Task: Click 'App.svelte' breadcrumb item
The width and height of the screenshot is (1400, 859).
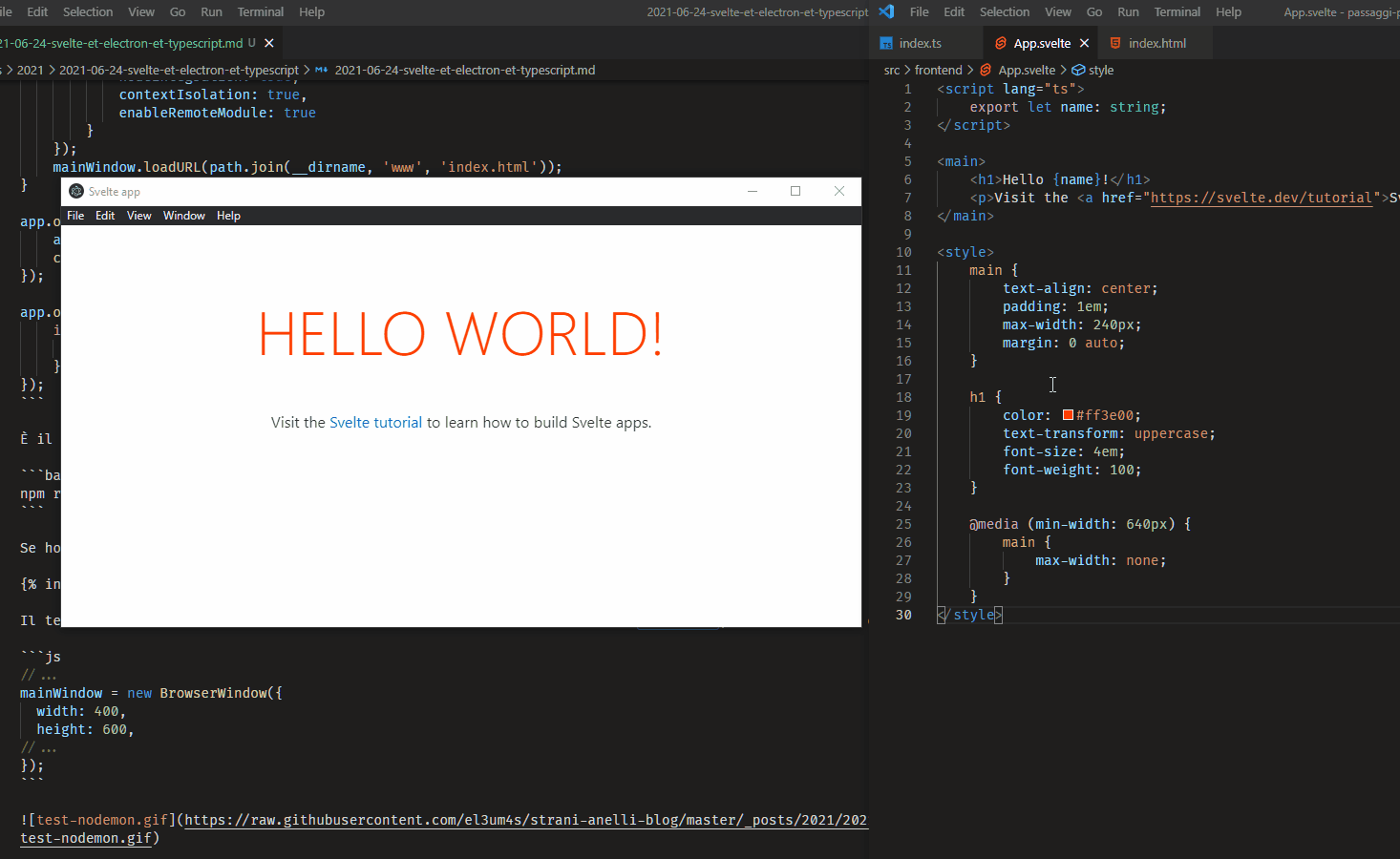Action: point(1027,70)
